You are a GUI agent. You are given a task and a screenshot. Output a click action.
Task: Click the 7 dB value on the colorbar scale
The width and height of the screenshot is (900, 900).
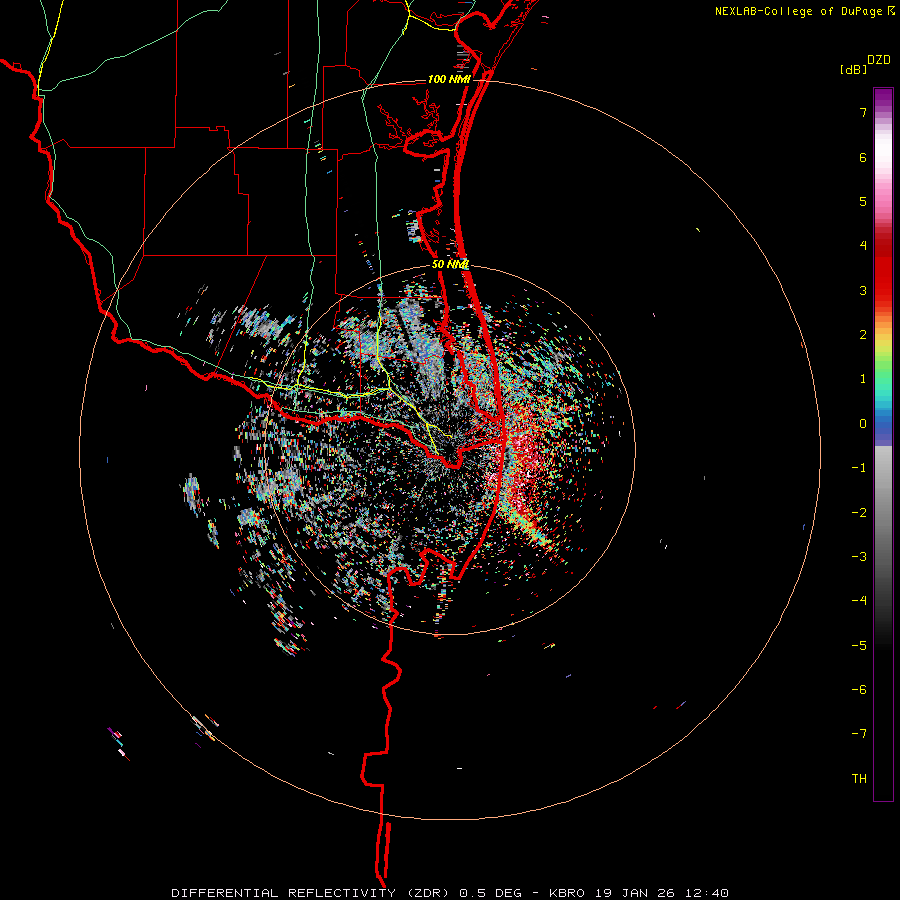(863, 112)
